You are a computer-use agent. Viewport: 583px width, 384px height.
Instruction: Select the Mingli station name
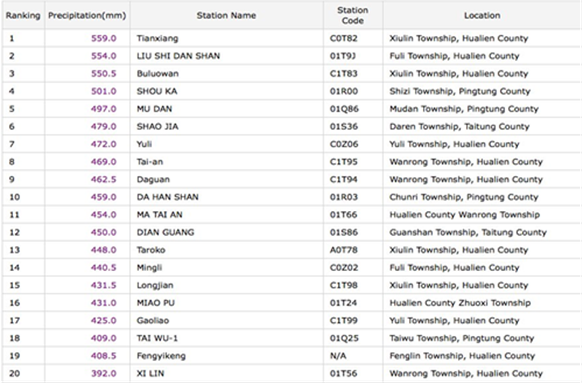point(149,268)
